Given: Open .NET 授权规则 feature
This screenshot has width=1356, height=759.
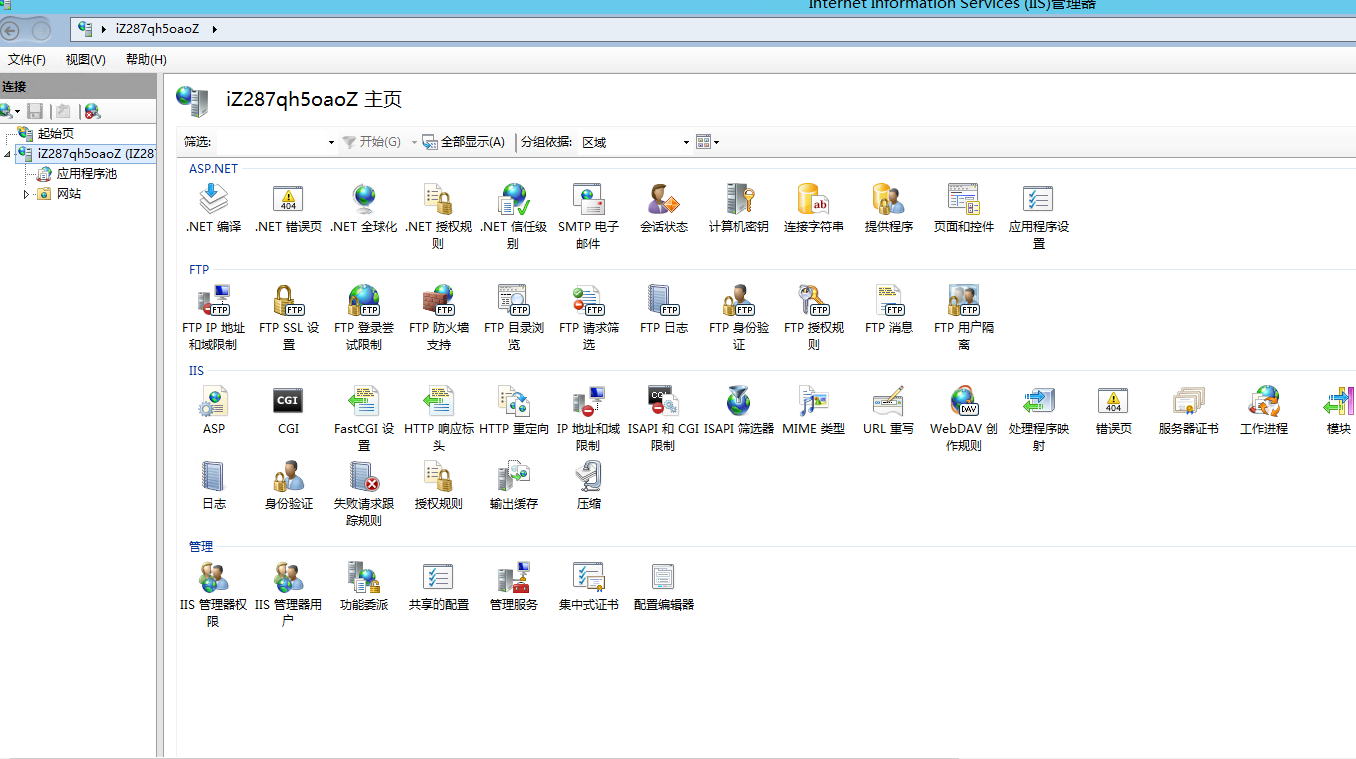Looking at the screenshot, I should (438, 216).
